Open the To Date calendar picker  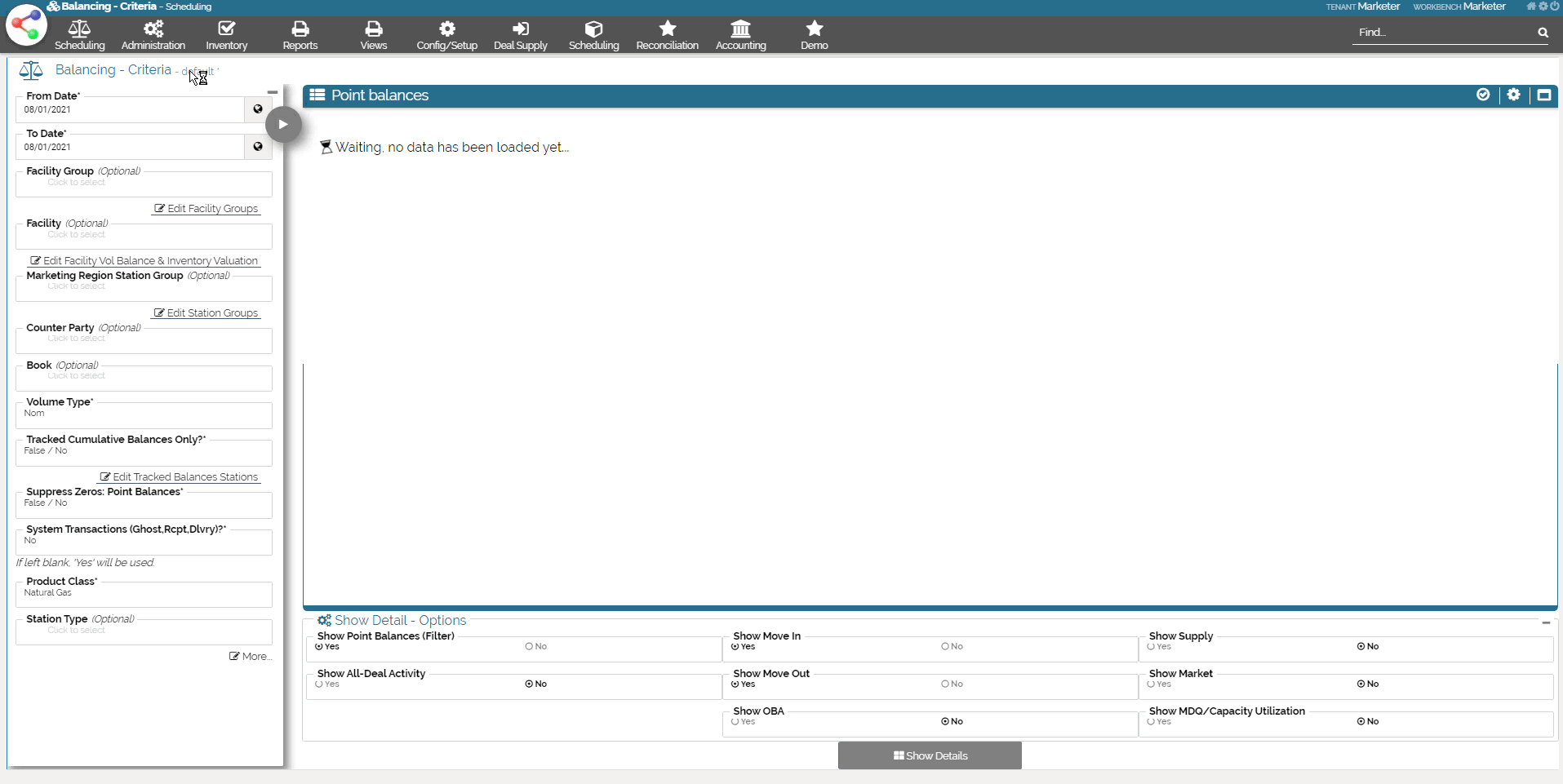[258, 147]
